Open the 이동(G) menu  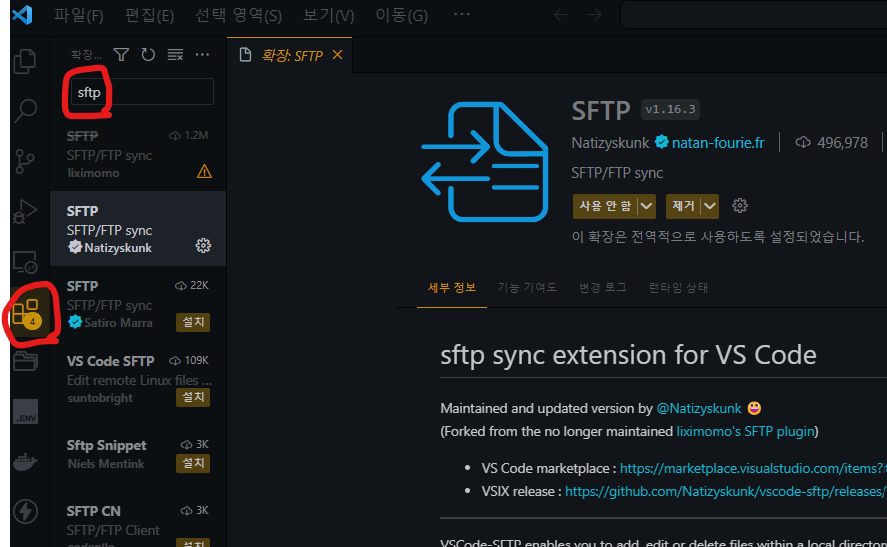coord(402,15)
